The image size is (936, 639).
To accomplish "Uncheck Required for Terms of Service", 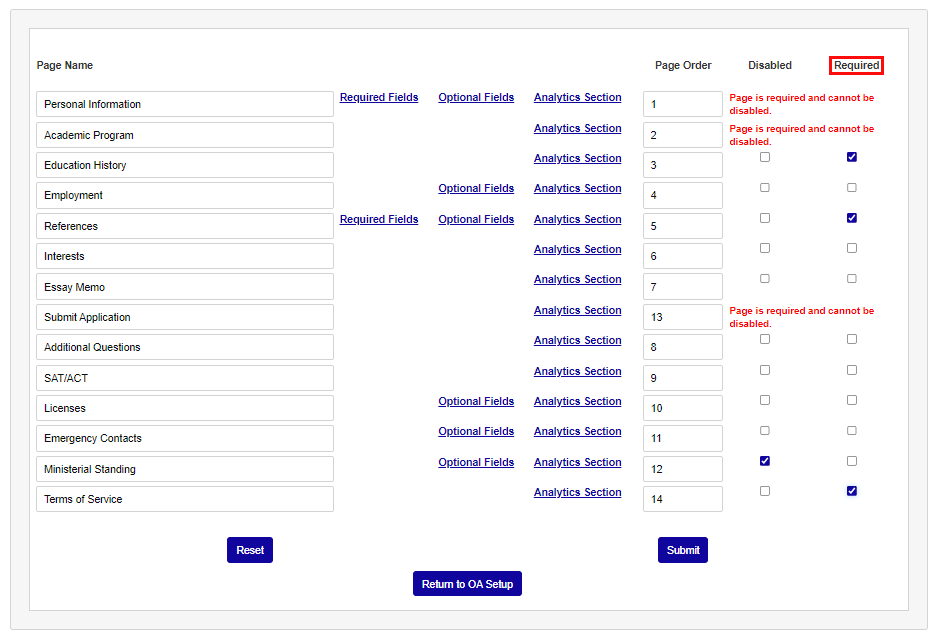I will coord(851,491).
